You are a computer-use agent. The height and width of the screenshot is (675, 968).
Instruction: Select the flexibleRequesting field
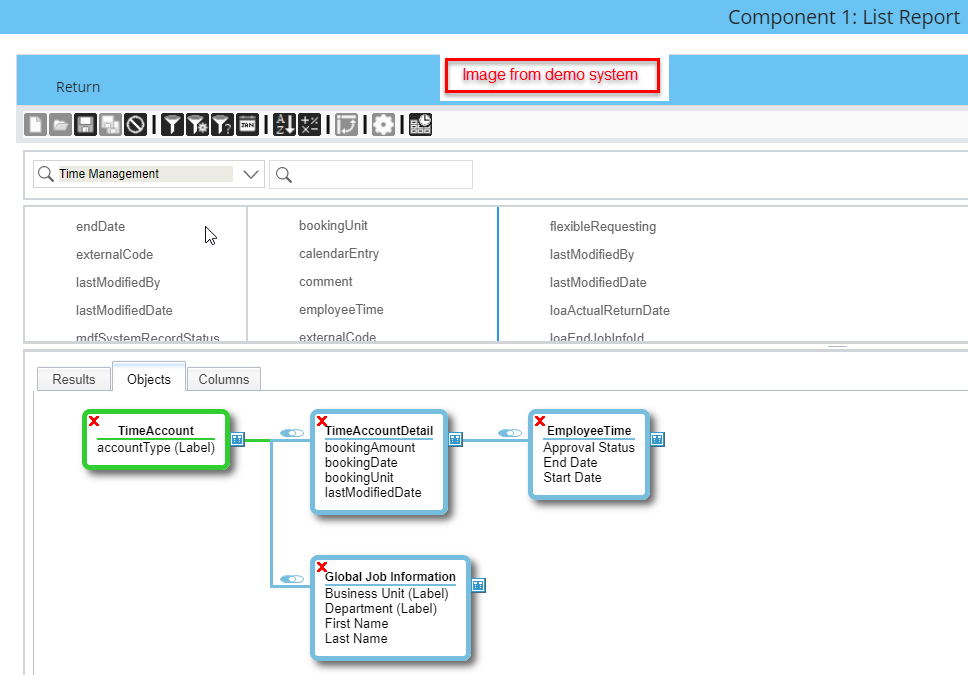pyautogui.click(x=603, y=227)
